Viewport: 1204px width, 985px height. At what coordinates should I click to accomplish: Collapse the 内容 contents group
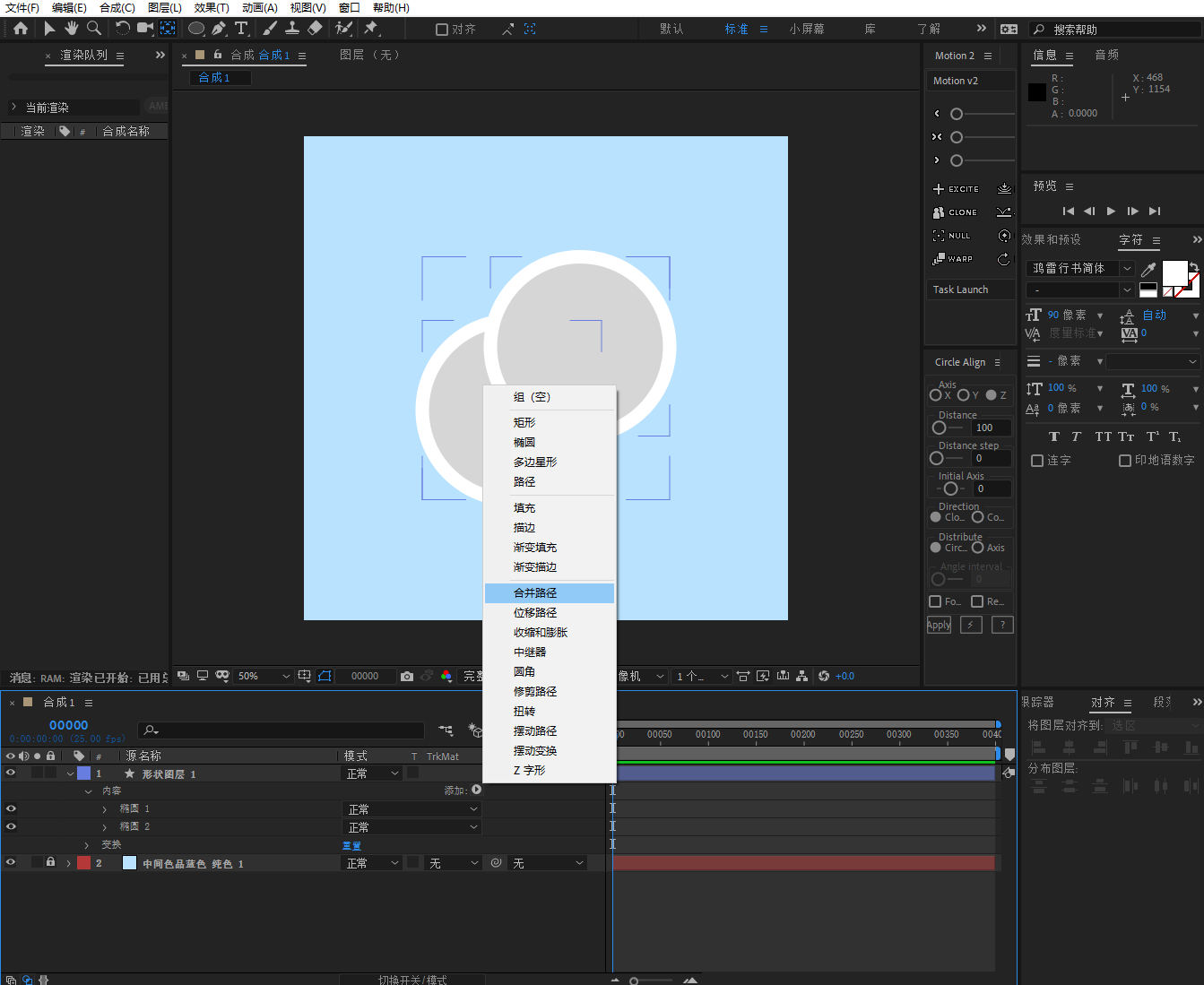[x=88, y=791]
